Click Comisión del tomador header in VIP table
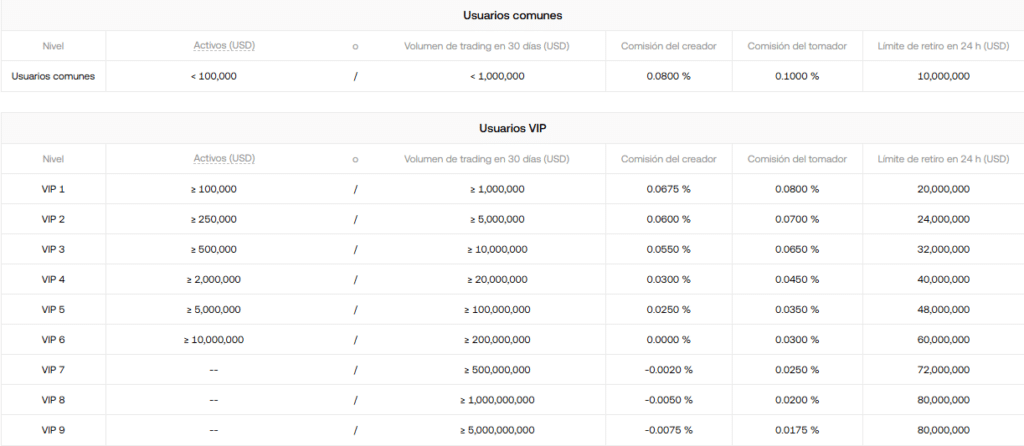The width and height of the screenshot is (1024, 446). point(797,159)
